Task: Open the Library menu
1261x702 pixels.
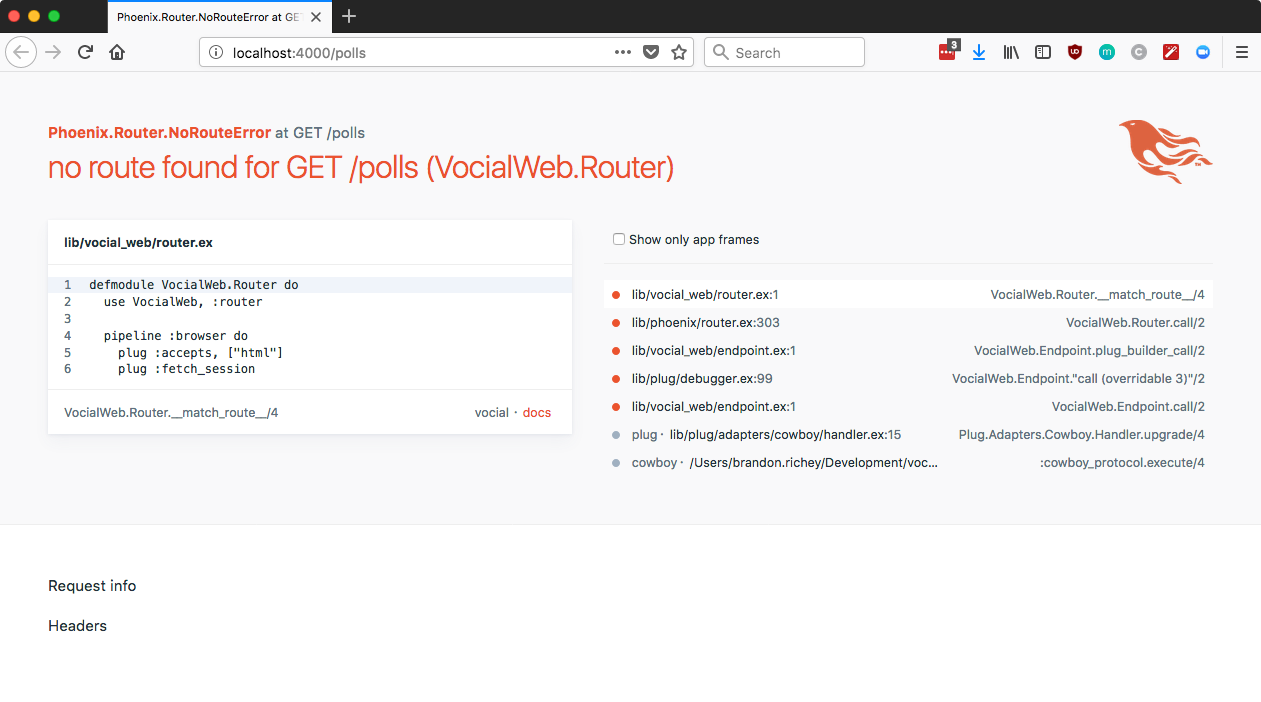Action: pos(1011,53)
